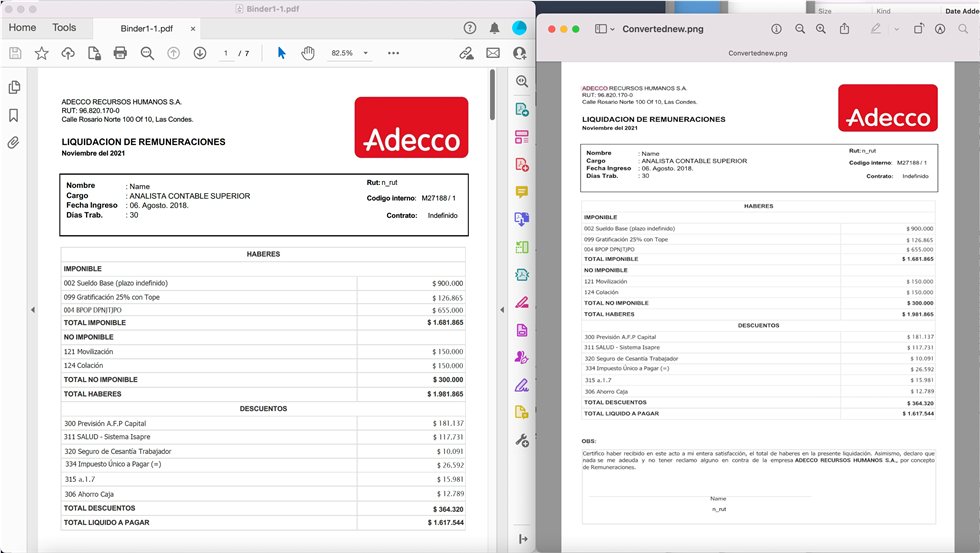Expand the highlight pen options chevron
Image resolution: width=980 pixels, height=553 pixels.
pyautogui.click(x=895, y=29)
